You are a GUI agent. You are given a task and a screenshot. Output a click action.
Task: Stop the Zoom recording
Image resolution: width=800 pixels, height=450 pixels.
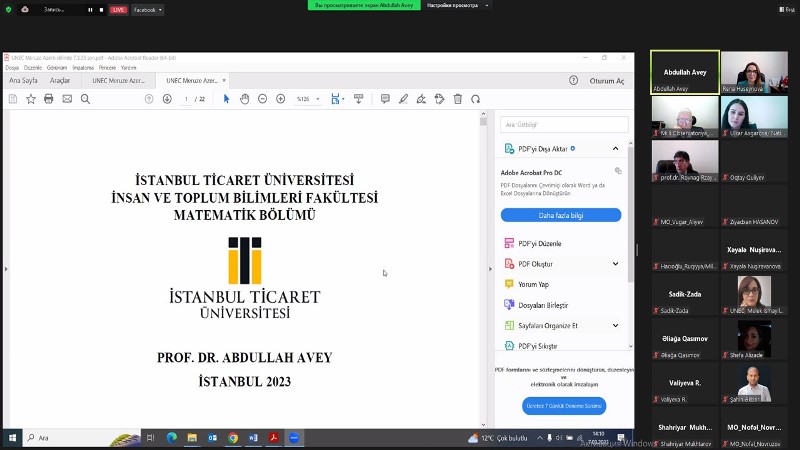point(101,10)
